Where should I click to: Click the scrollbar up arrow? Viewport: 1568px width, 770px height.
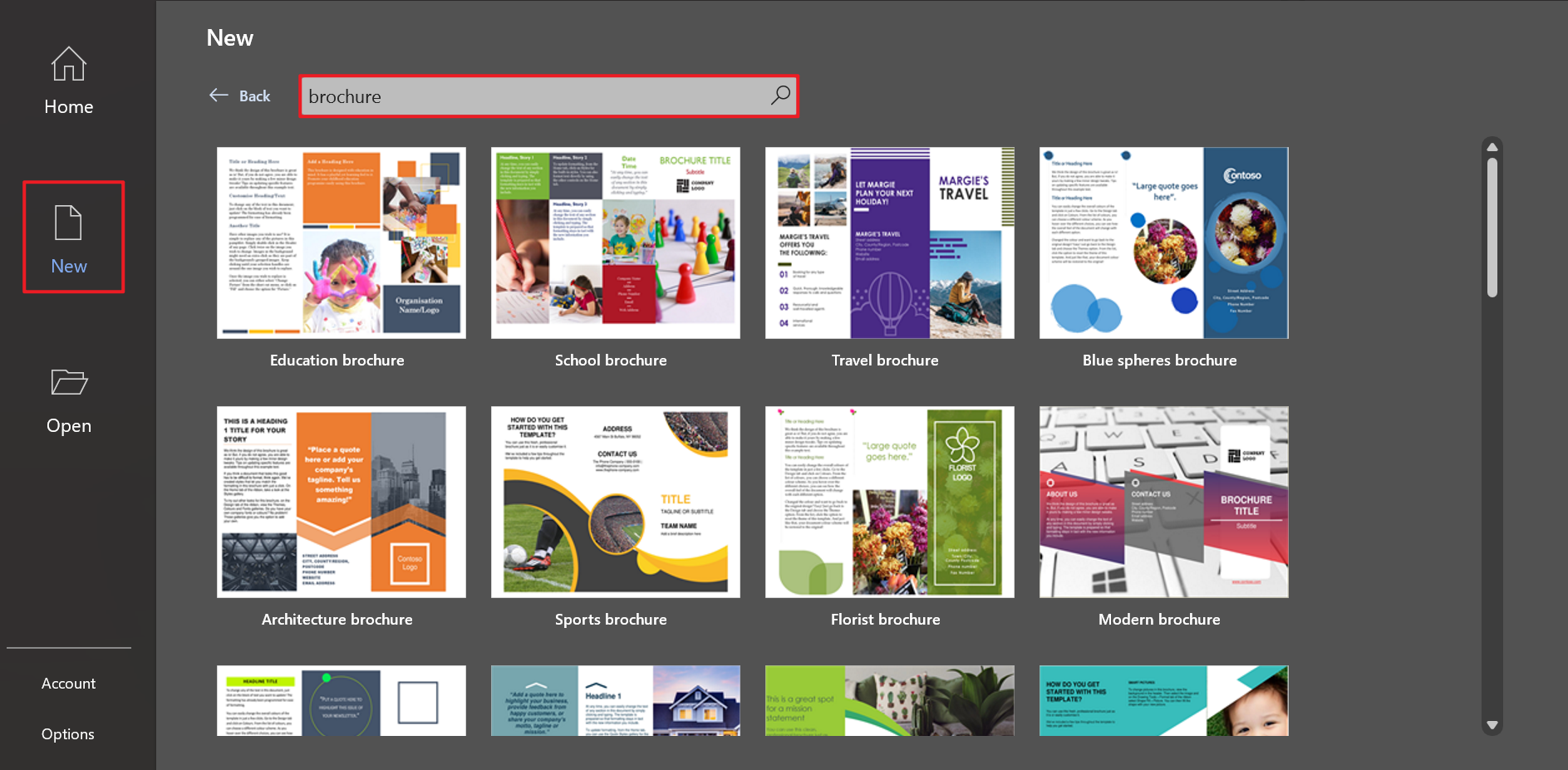[x=1492, y=145]
